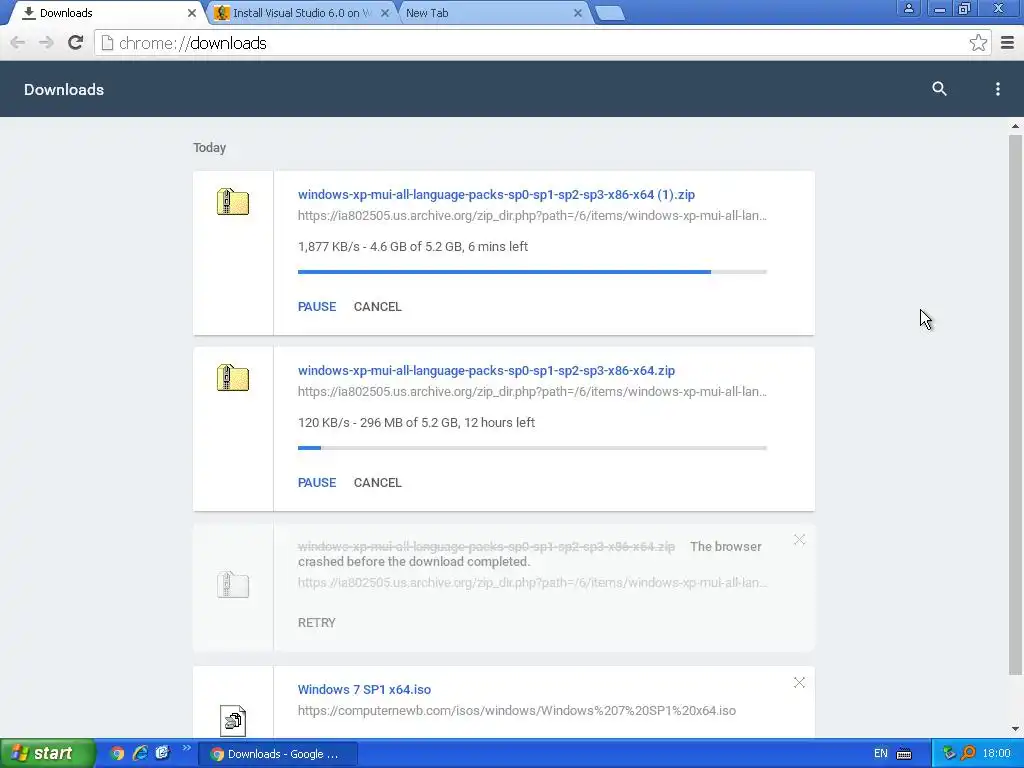Open the Windows XP Start menu
Screen dimensions: 1024x768
[47, 754]
